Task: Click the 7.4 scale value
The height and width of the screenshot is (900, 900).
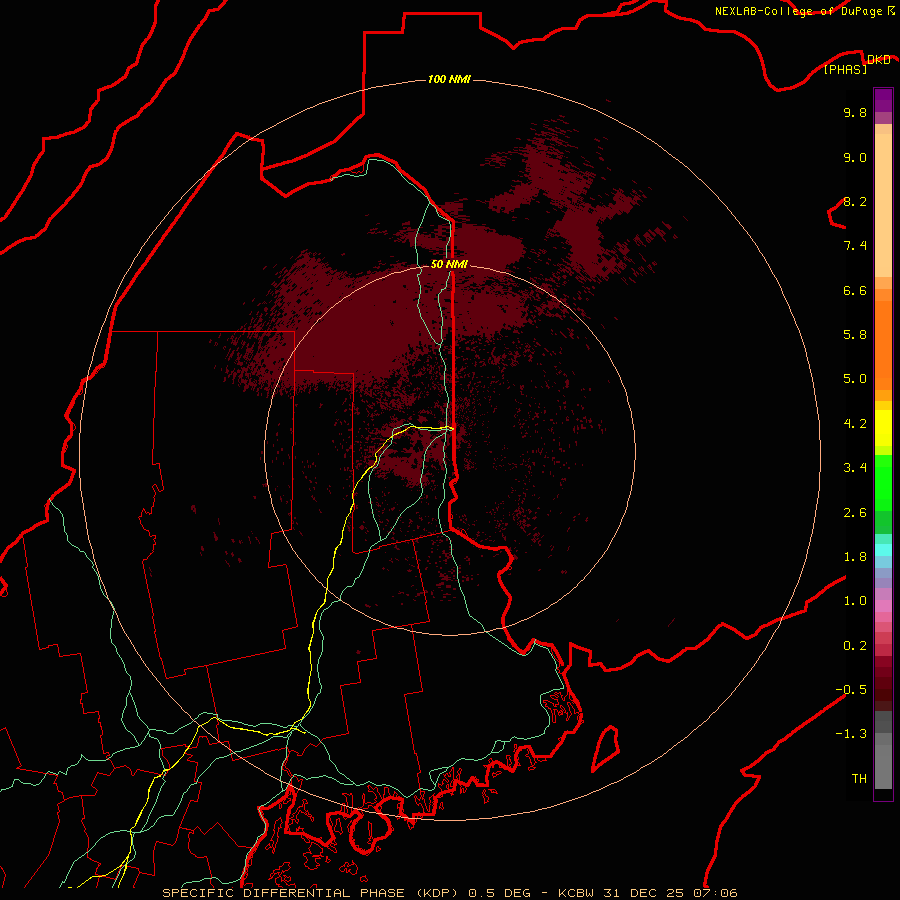Action: coord(855,246)
